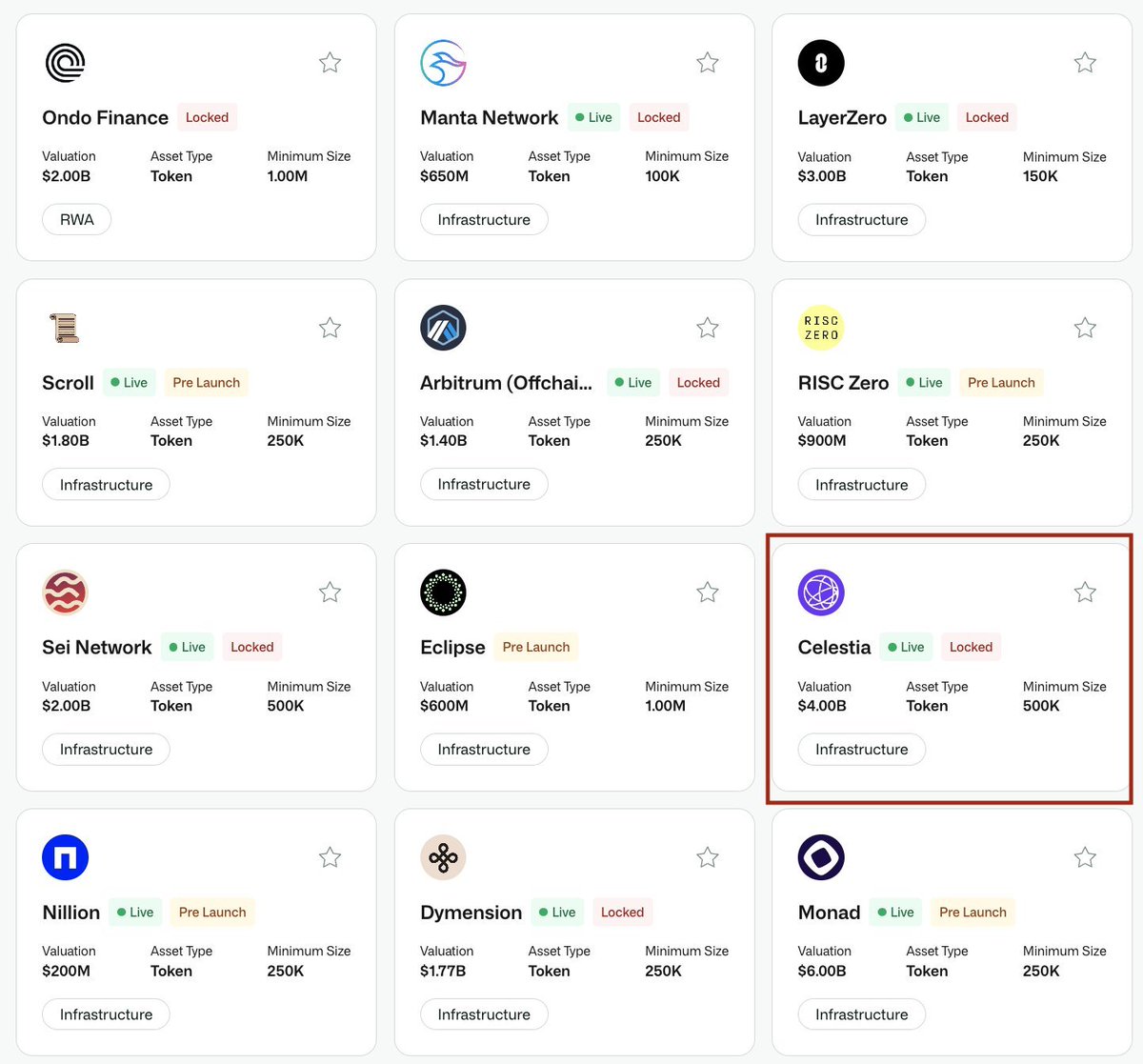Click the Eclipse logo icon

coord(443,592)
